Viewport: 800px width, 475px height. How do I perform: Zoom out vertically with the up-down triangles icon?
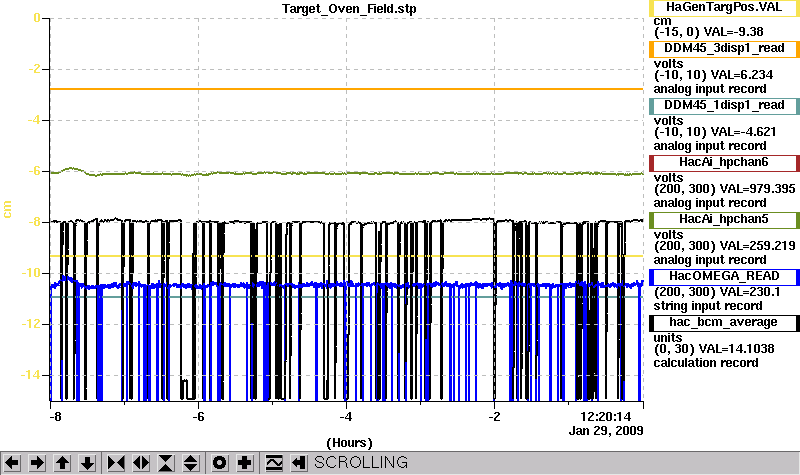(x=191, y=463)
